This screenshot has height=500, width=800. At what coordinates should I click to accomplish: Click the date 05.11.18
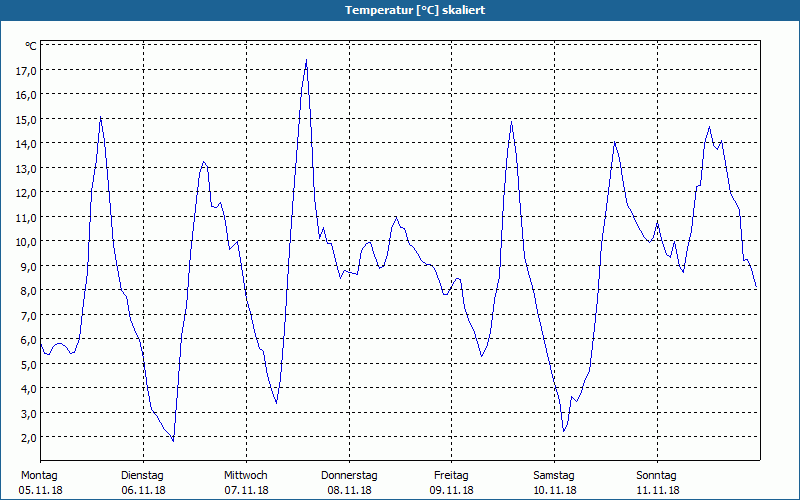[41, 490]
